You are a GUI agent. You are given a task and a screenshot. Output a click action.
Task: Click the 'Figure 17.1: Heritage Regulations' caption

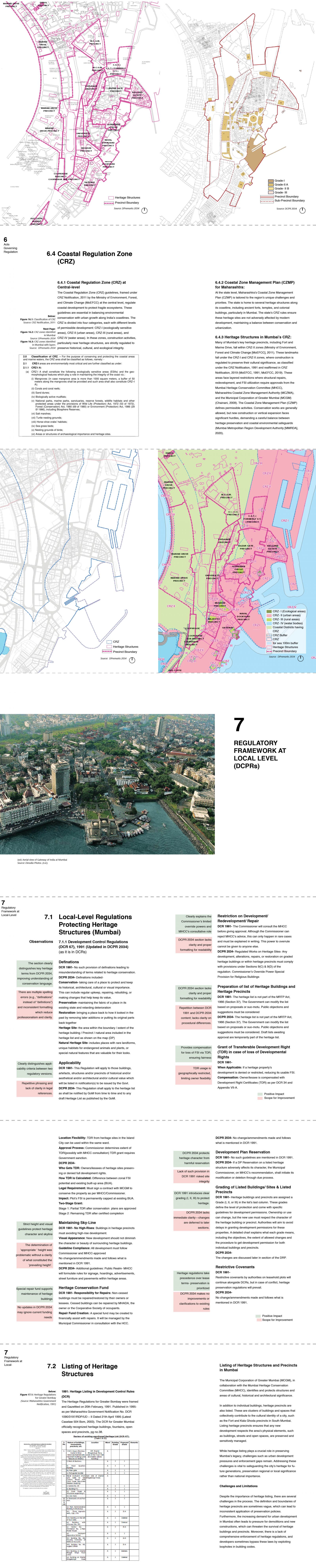point(38,1396)
